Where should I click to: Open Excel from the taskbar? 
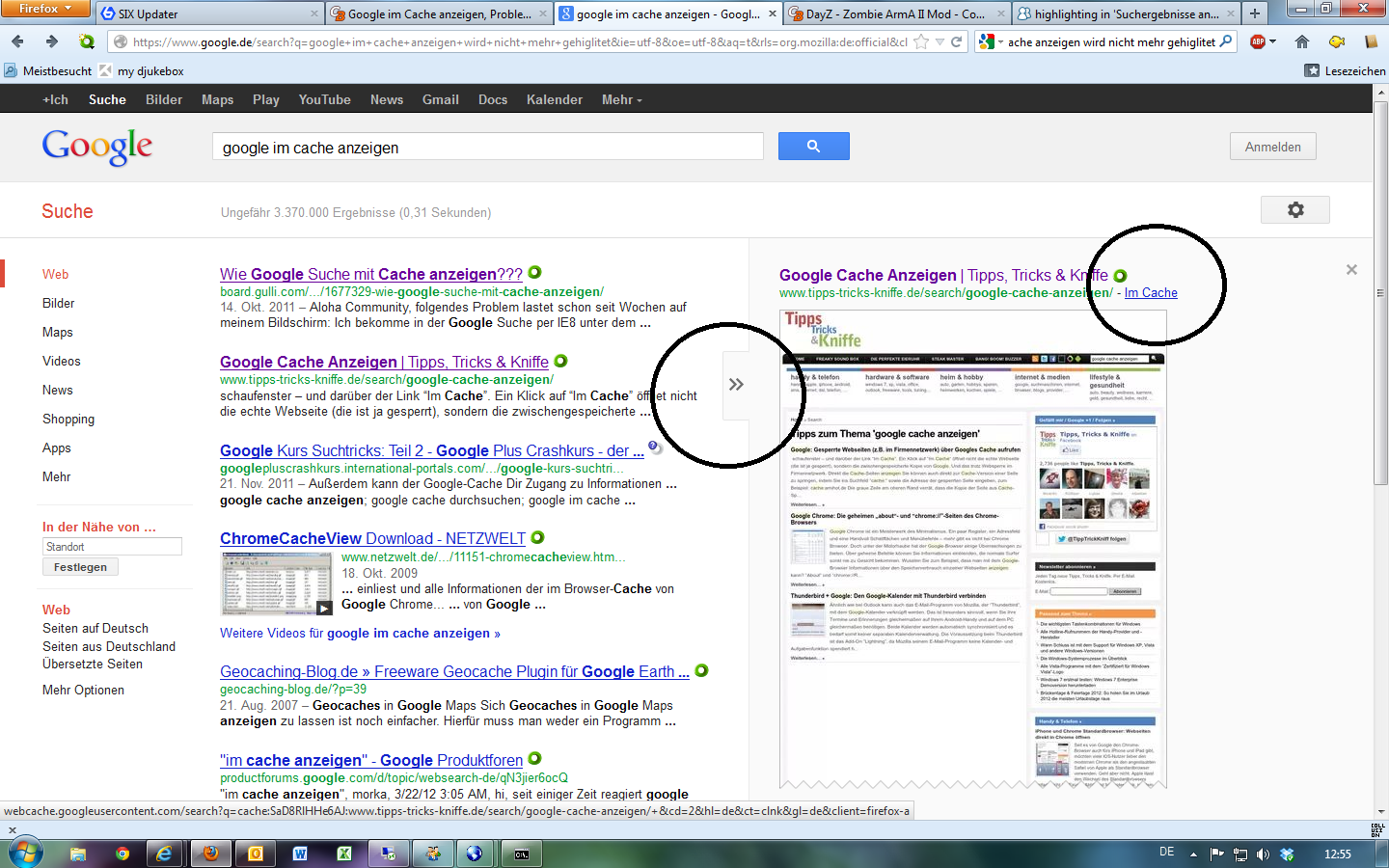(344, 854)
